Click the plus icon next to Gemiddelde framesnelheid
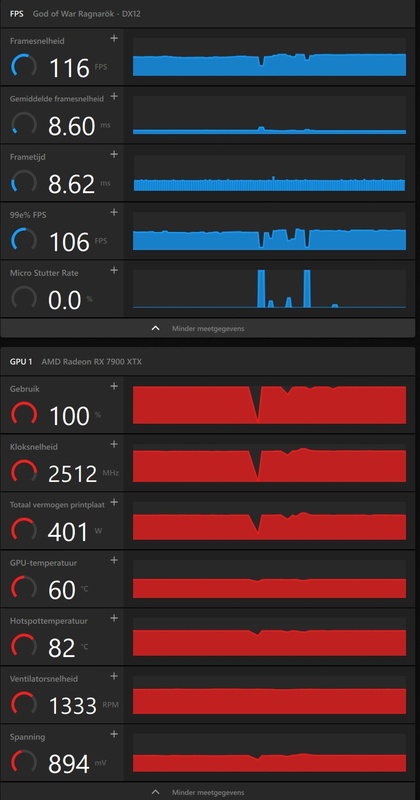The height and width of the screenshot is (800, 420). 114,96
